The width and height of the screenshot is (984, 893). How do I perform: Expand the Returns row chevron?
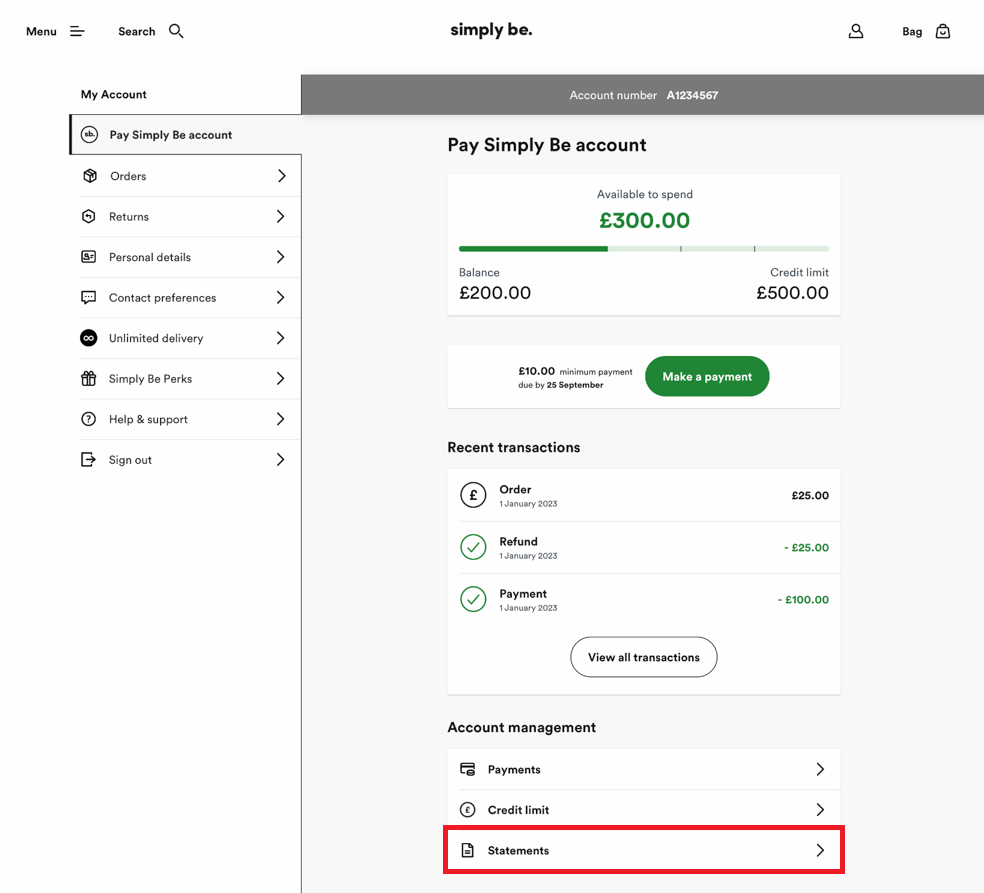[x=281, y=217]
